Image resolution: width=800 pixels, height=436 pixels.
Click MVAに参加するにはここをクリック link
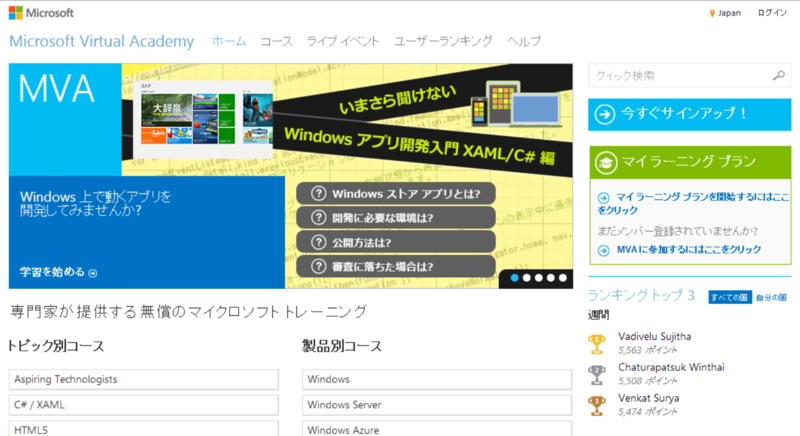click(689, 250)
